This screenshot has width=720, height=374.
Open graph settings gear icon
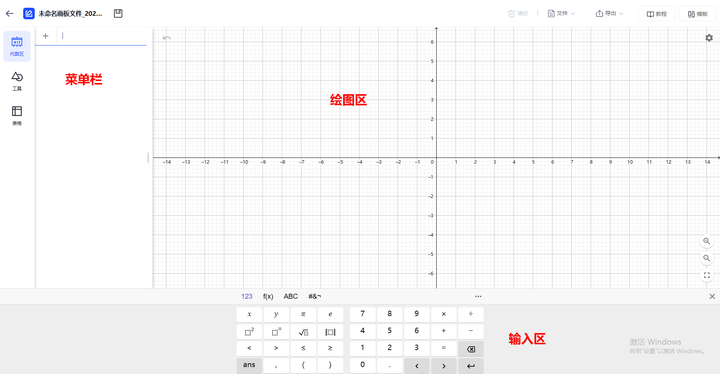[x=709, y=38]
